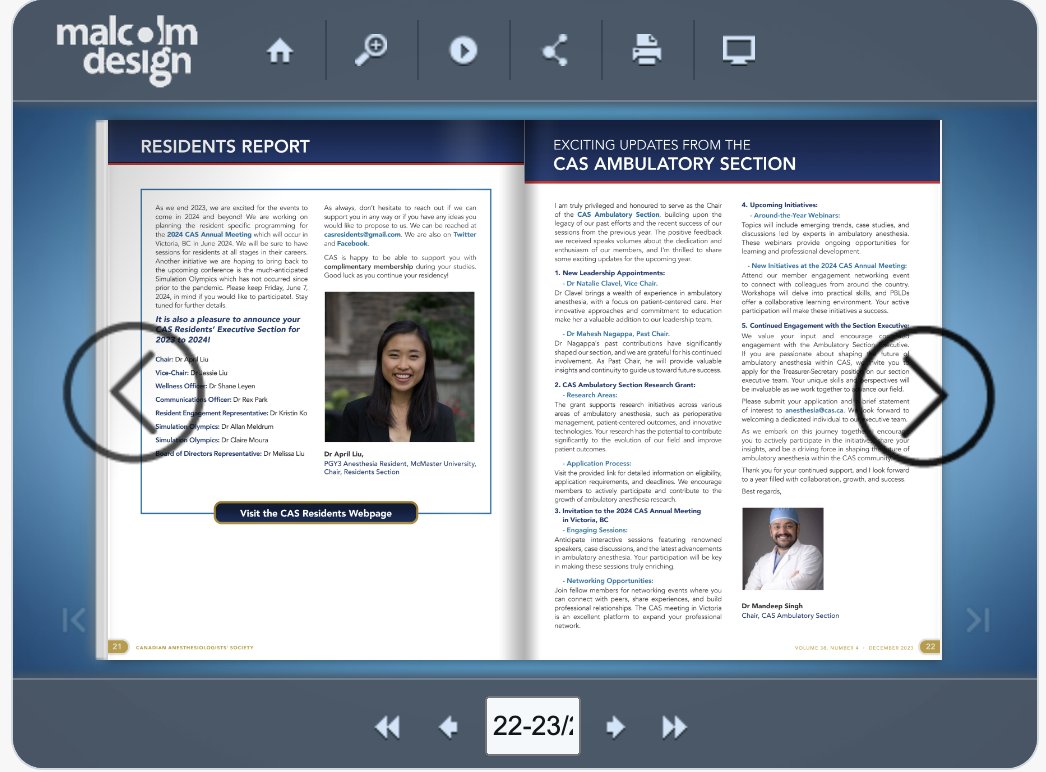Image resolution: width=1046 pixels, height=772 pixels.
Task: Click 'Around-the-Year Webinars' subheading
Action: coord(795,215)
